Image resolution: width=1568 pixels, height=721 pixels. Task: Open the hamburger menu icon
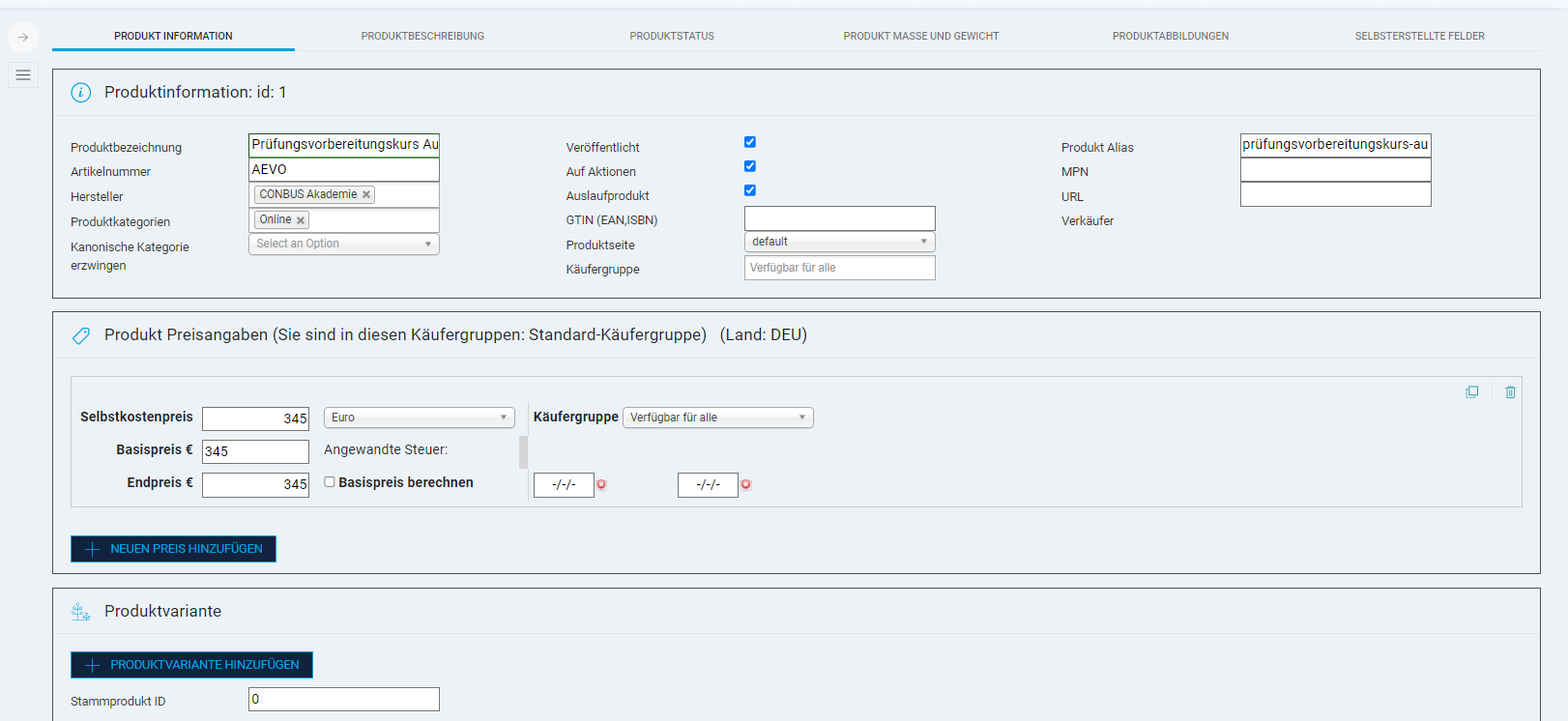click(x=23, y=75)
